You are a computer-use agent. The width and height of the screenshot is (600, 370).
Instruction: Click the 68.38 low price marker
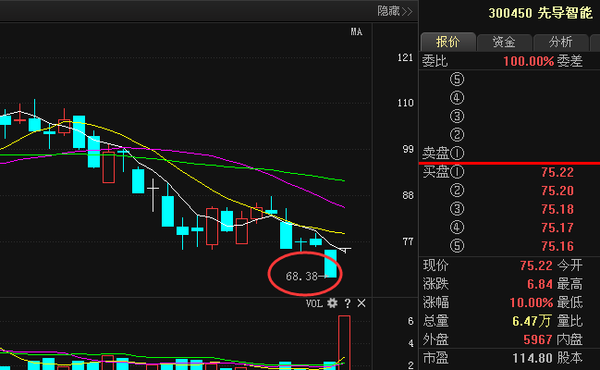(x=302, y=276)
